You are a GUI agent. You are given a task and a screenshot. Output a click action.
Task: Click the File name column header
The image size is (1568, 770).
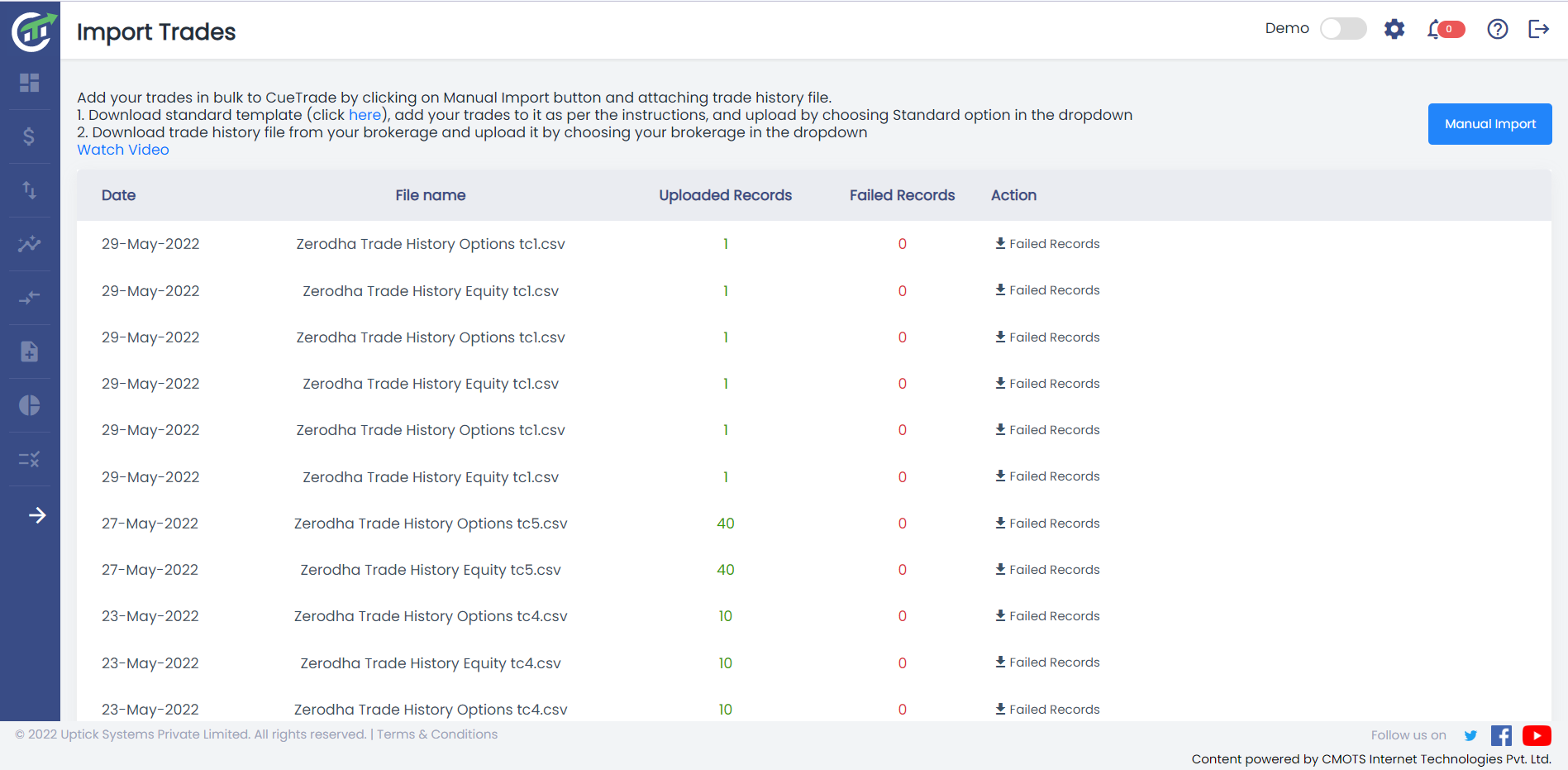coord(431,195)
